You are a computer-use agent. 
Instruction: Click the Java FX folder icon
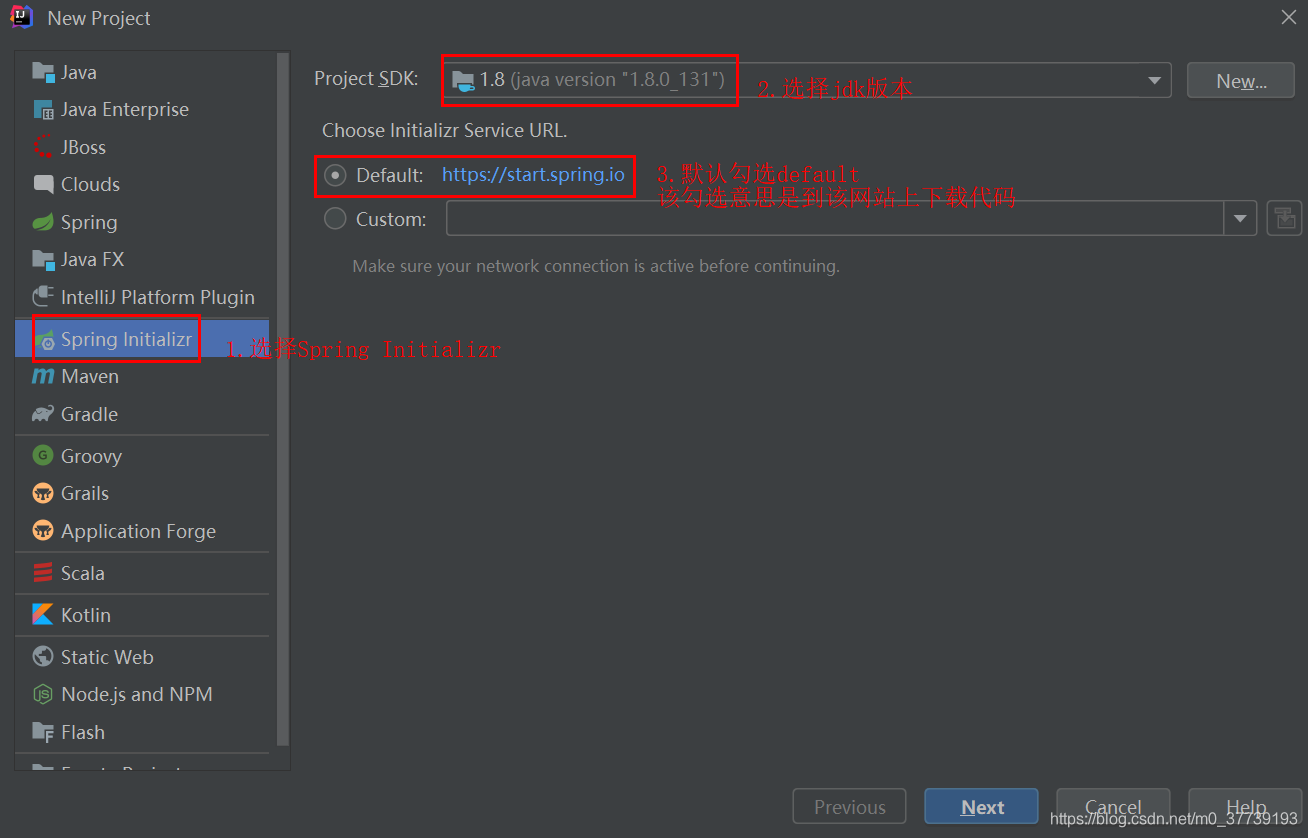point(43,259)
